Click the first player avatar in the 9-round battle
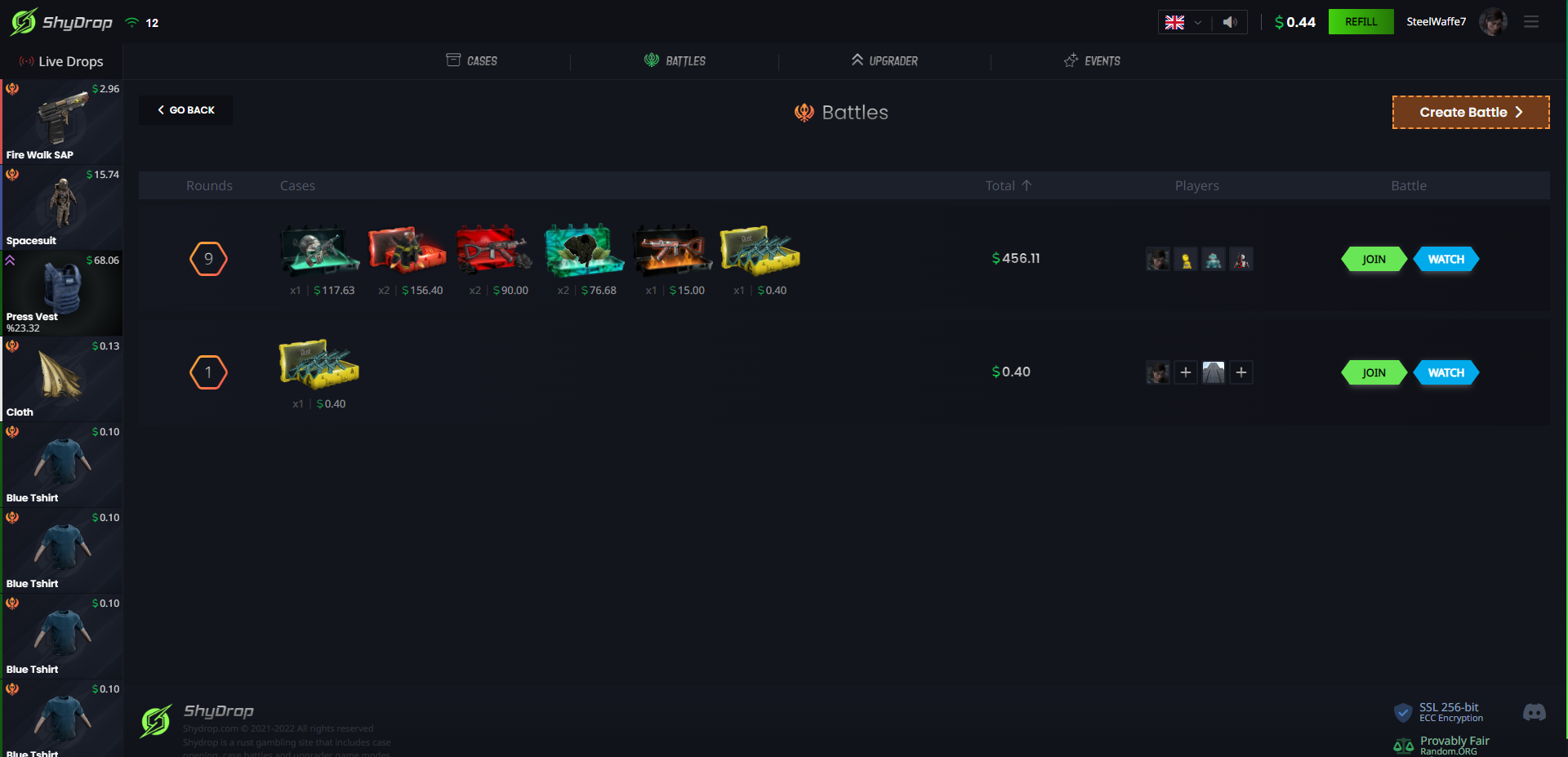The image size is (1568, 757). pos(1157,259)
